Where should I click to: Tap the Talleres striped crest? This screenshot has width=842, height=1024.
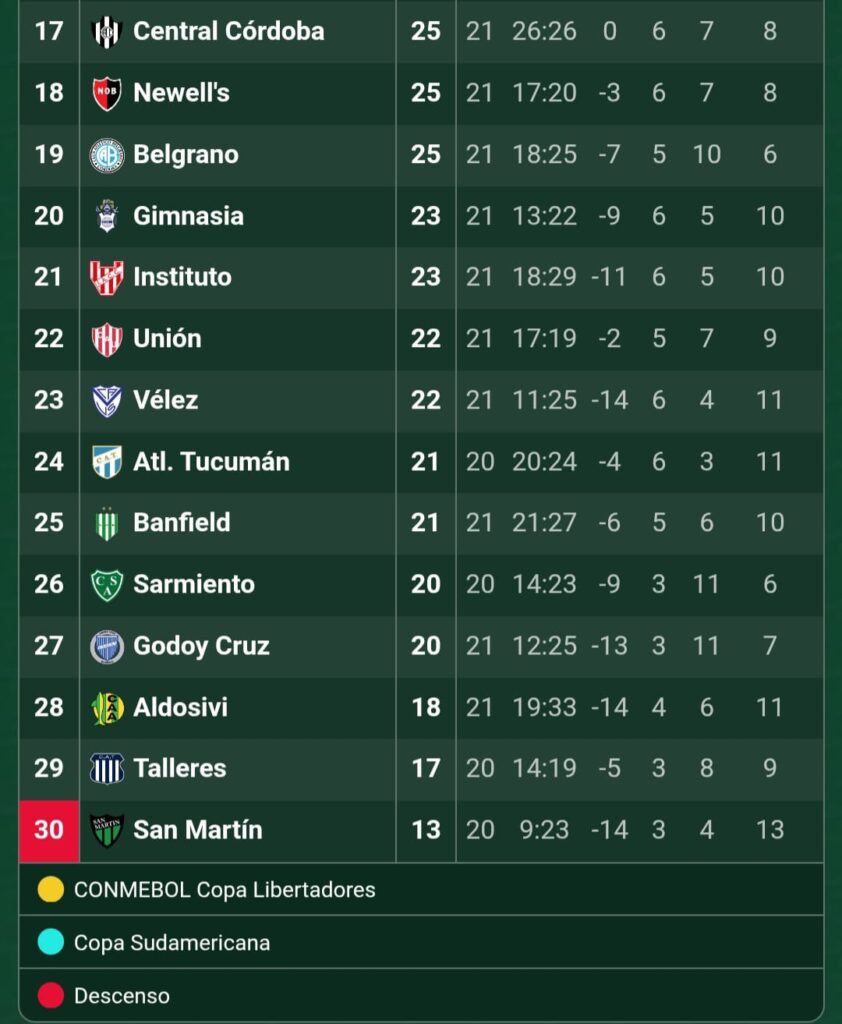[x=106, y=769]
